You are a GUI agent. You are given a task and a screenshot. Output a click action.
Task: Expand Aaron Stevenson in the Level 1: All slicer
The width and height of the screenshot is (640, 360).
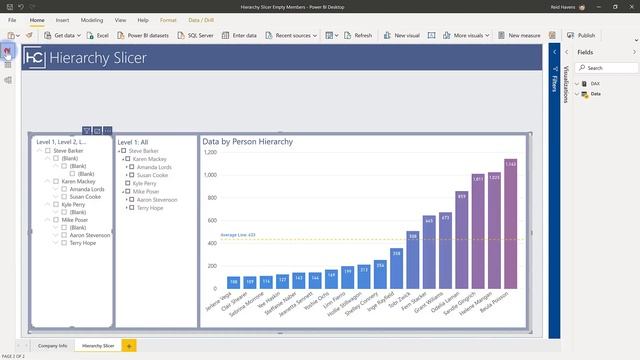[x=127, y=200]
